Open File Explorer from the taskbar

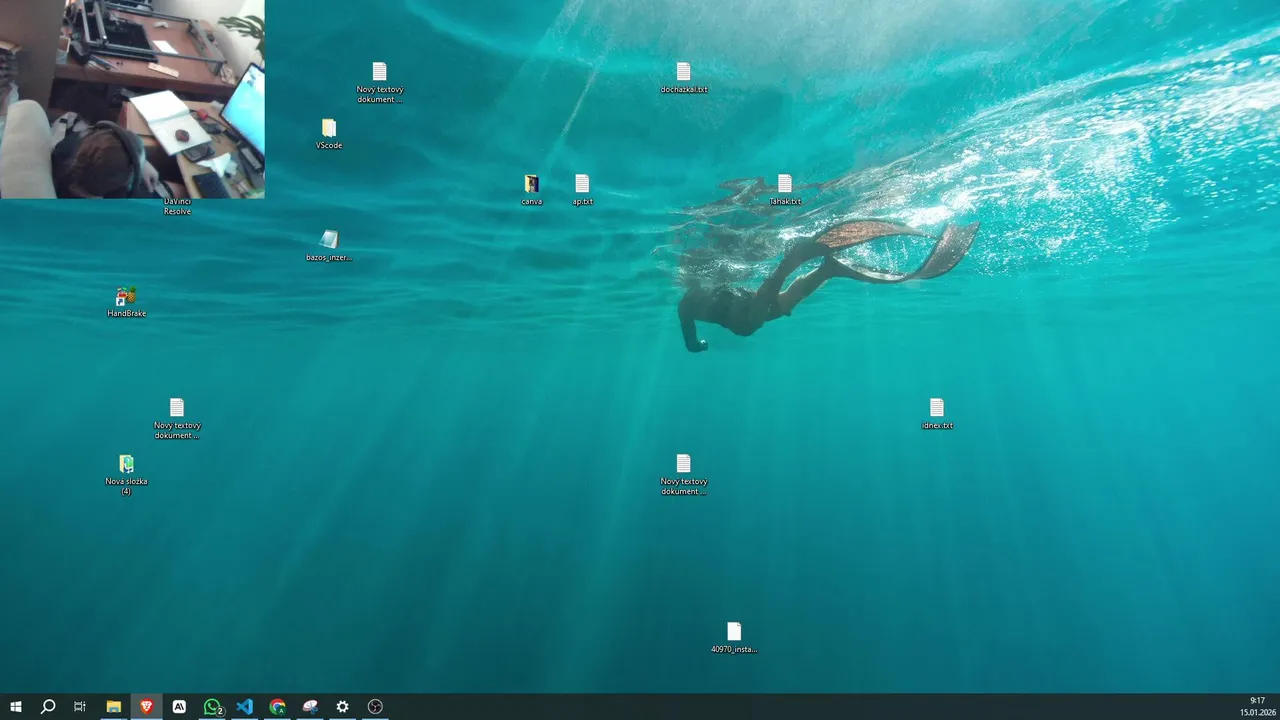(x=113, y=707)
